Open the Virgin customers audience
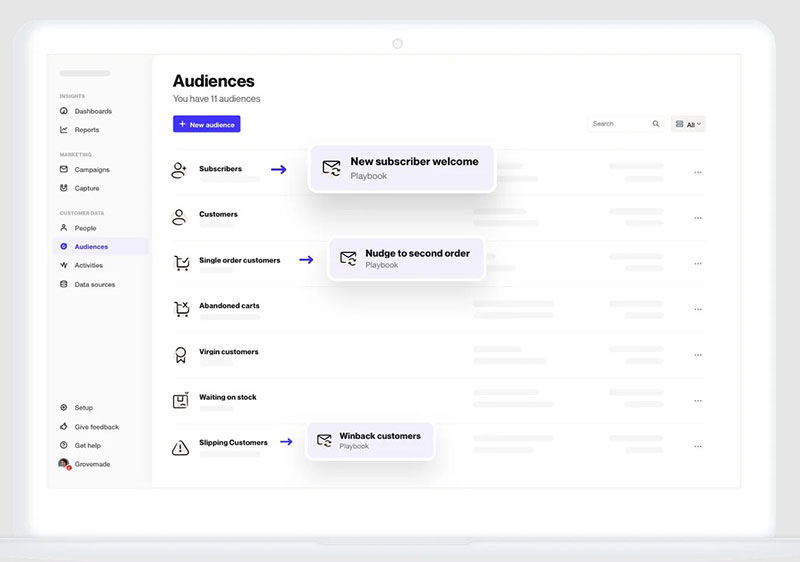Image resolution: width=800 pixels, height=562 pixels. [229, 351]
